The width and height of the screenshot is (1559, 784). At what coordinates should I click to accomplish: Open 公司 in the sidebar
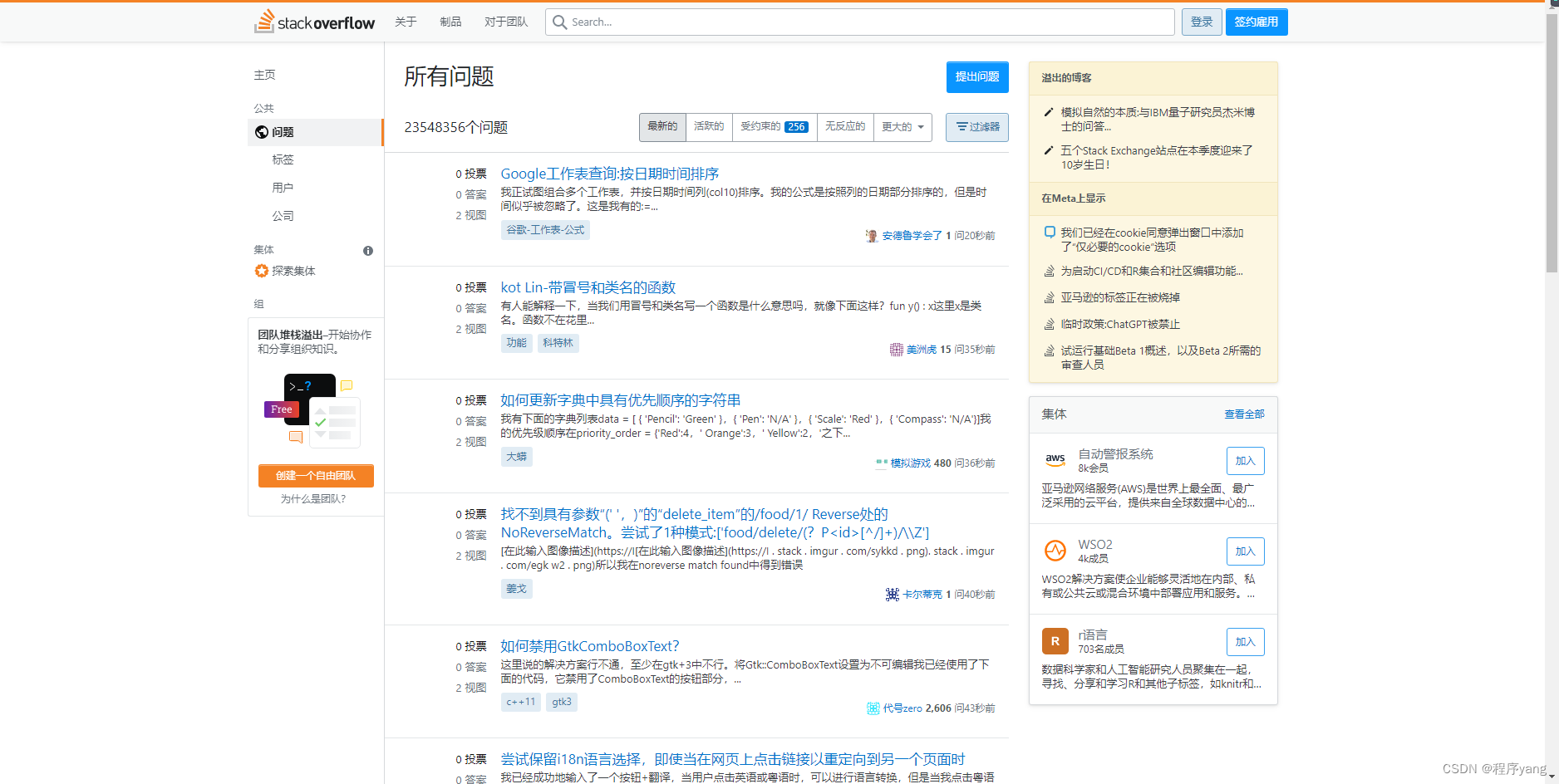pyautogui.click(x=283, y=216)
